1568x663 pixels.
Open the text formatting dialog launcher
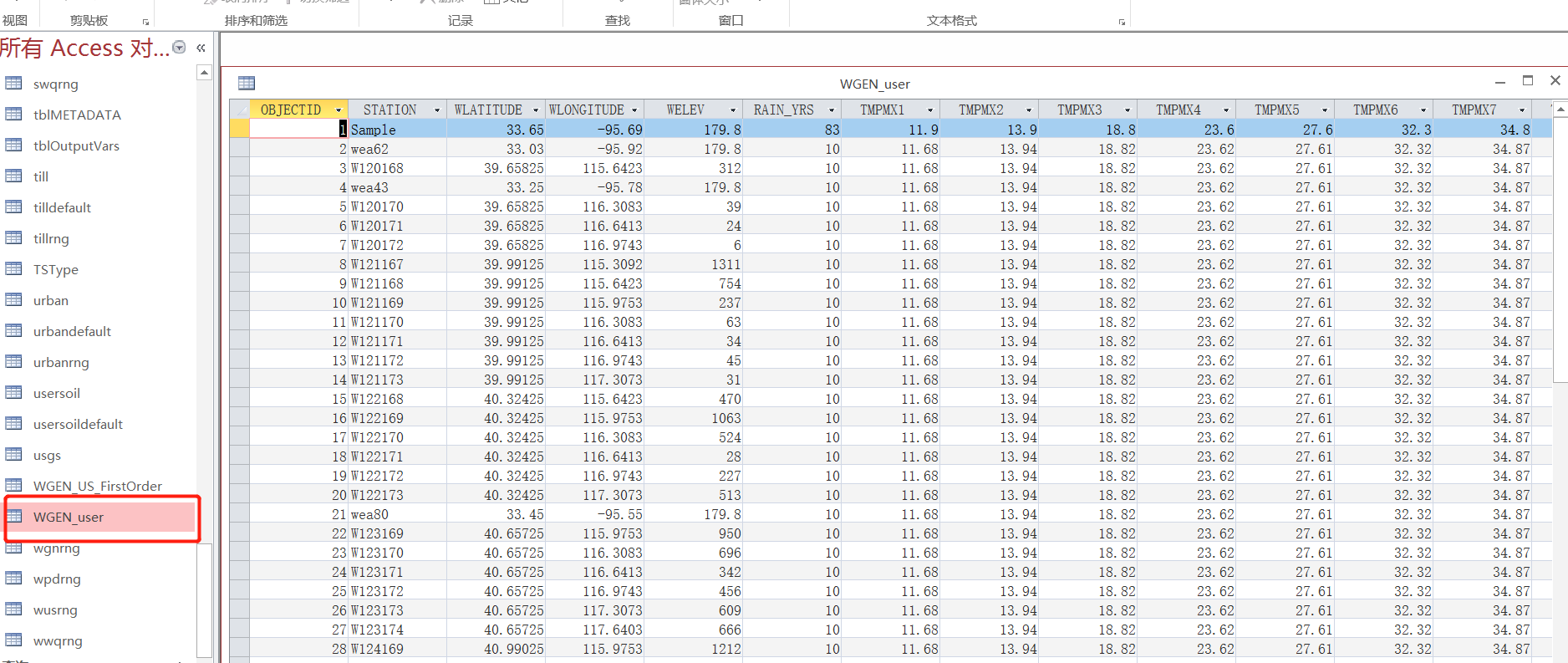[x=1122, y=22]
